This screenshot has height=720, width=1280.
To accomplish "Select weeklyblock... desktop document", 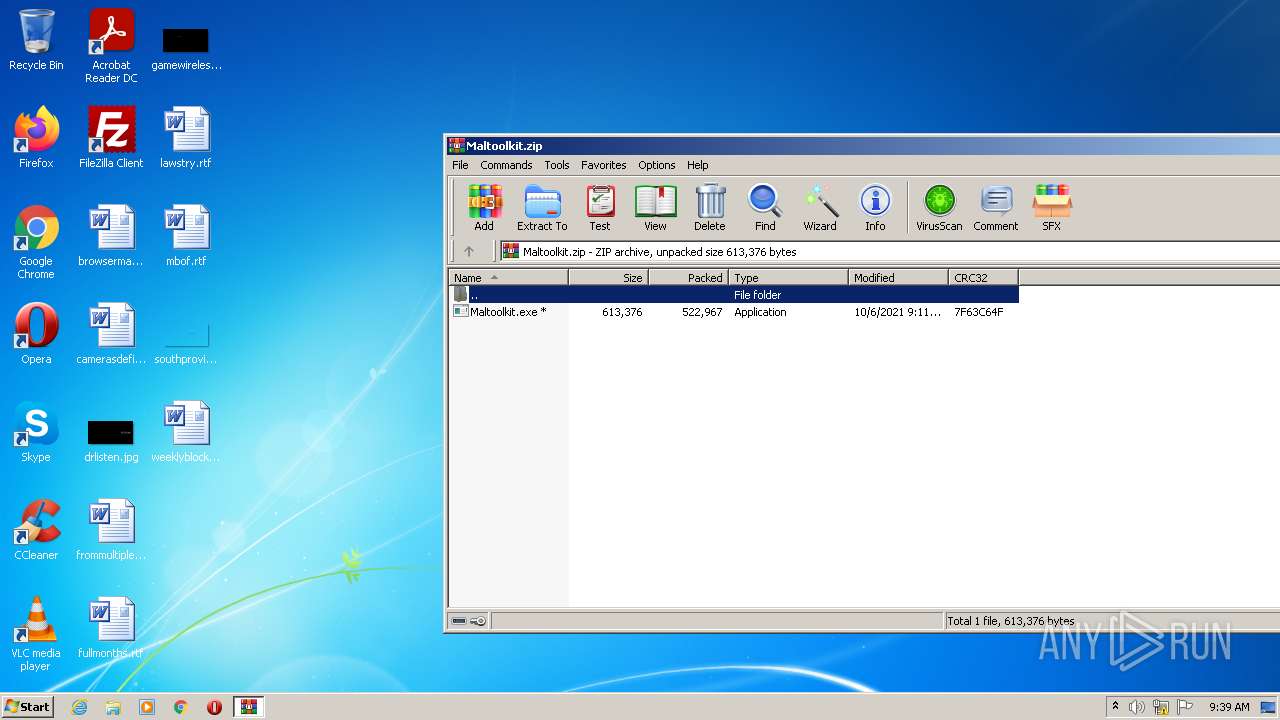I will tap(186, 432).
